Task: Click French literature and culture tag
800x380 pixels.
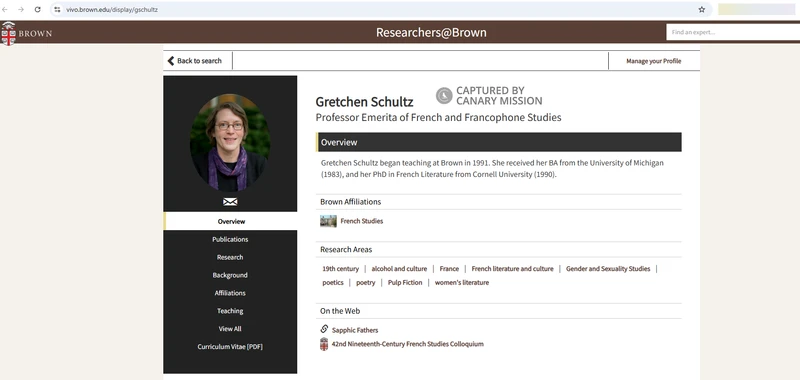Action: 512,268
